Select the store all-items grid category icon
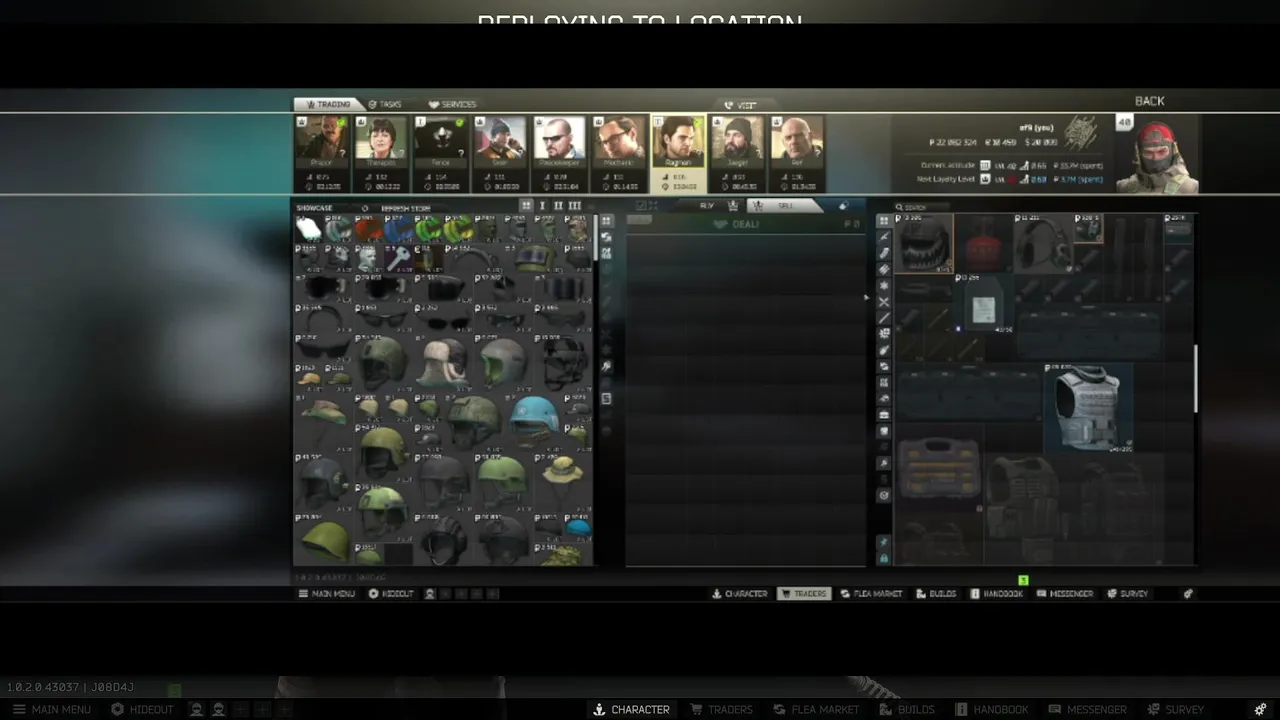 [606, 221]
